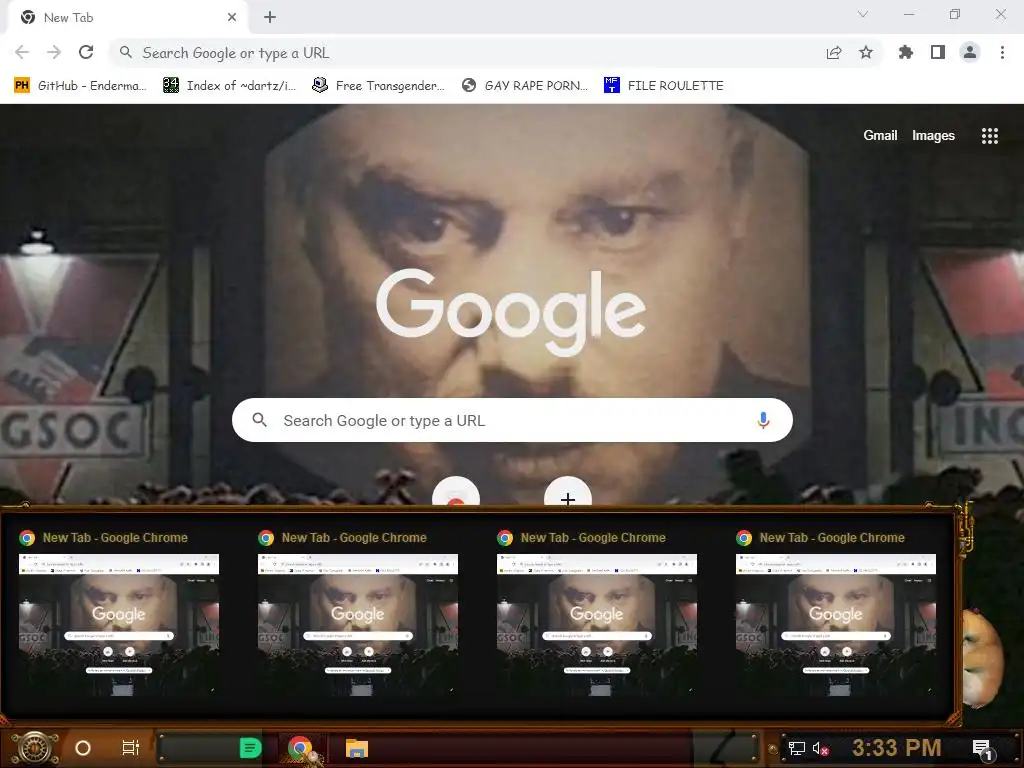Switch to third New Tab preview thumbnail
The image size is (1024, 768).
(597, 625)
